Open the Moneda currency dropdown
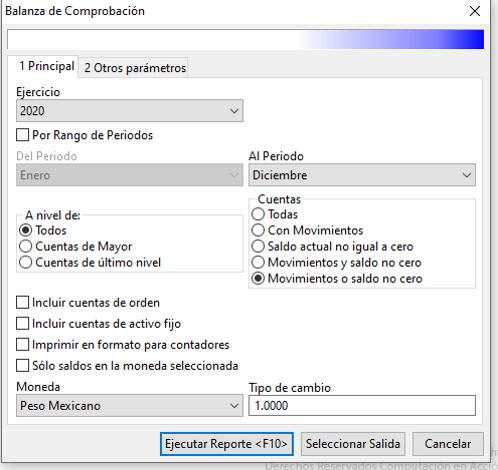Viewport: 498px width, 470px height. (130, 406)
